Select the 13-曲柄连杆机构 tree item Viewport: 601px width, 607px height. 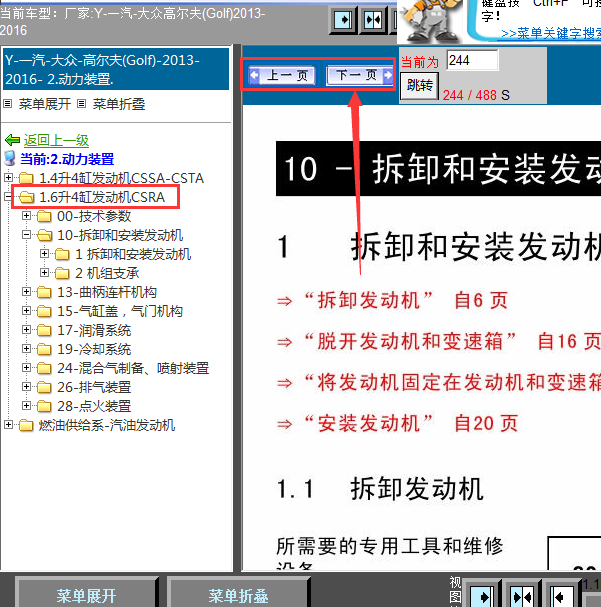[107, 292]
